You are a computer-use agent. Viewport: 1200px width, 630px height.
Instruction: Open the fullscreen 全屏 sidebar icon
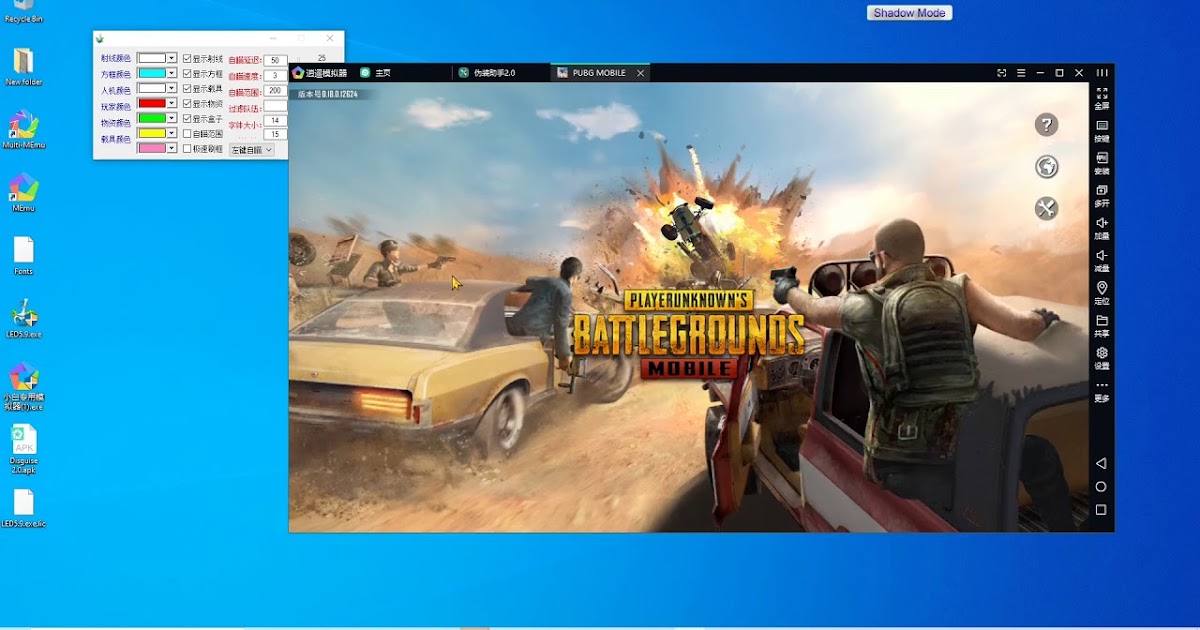(x=1101, y=97)
